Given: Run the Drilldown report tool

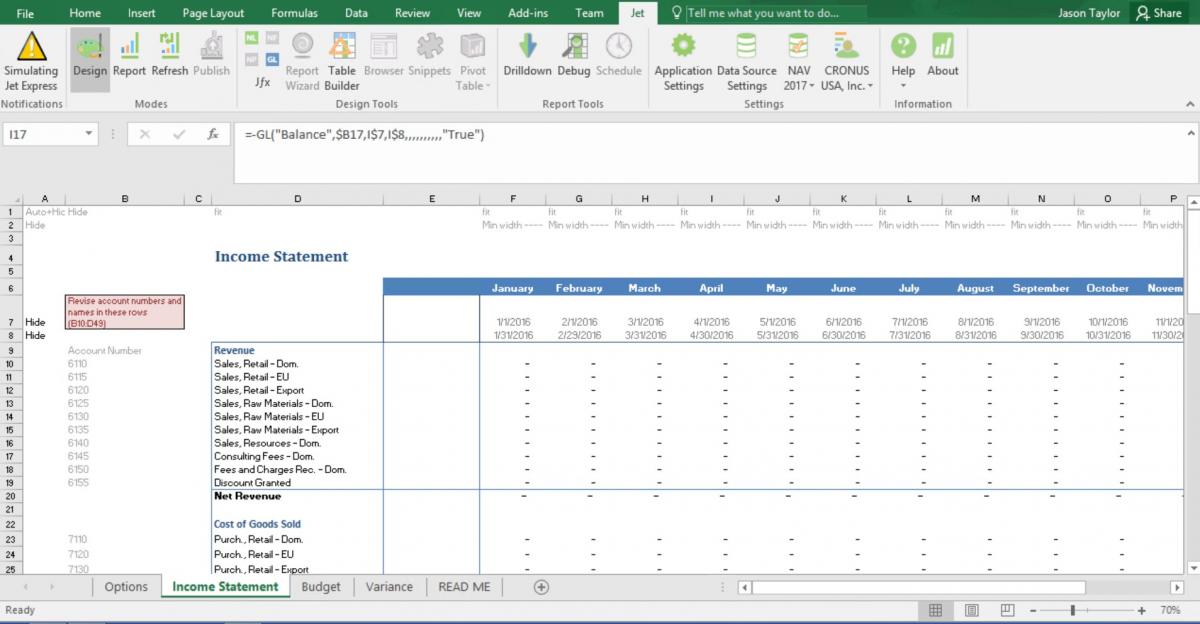Looking at the screenshot, I should pos(527,56).
